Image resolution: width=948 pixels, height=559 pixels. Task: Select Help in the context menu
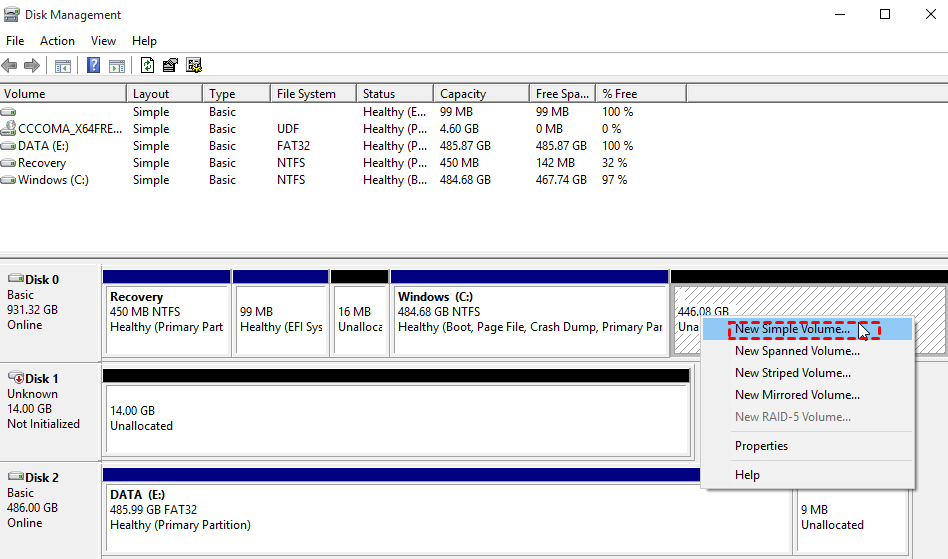tap(807, 475)
